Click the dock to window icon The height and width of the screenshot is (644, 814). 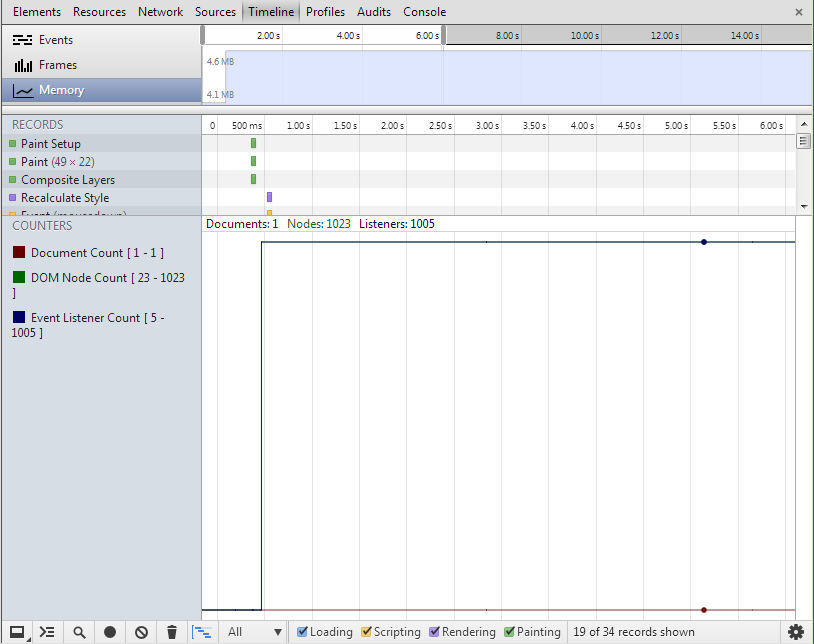18,632
